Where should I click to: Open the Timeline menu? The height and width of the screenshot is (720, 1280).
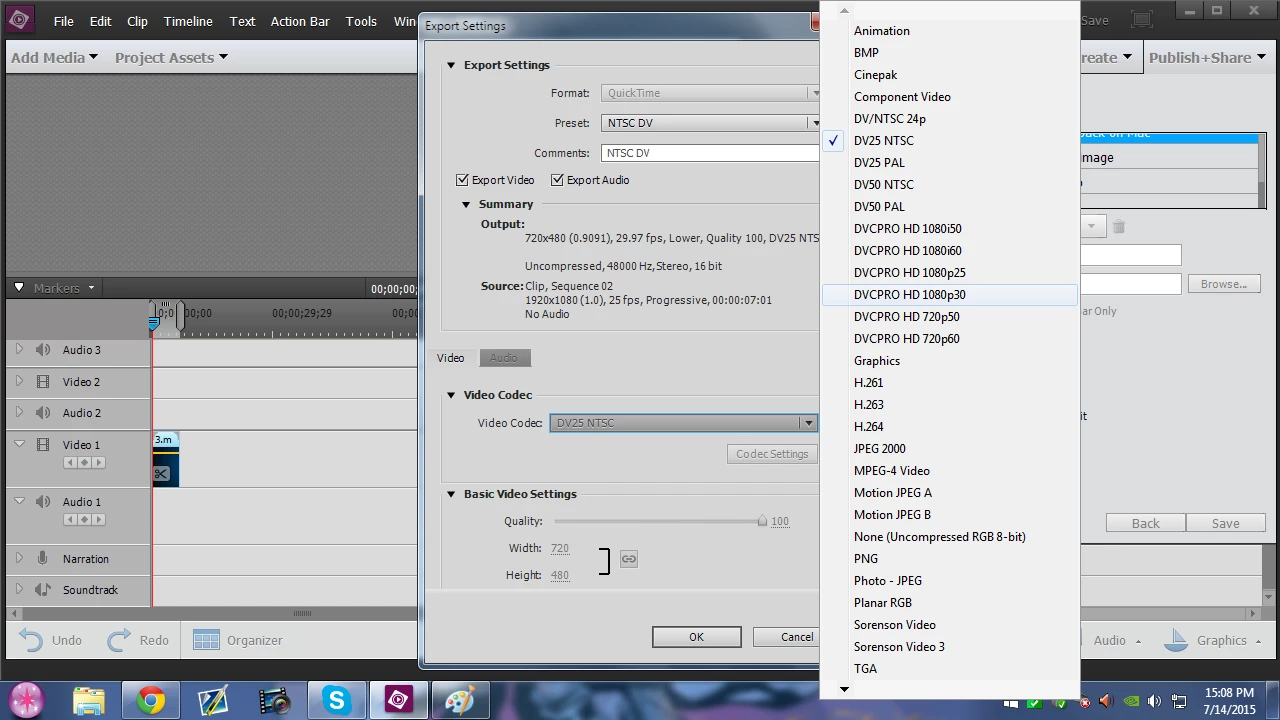coord(188,21)
